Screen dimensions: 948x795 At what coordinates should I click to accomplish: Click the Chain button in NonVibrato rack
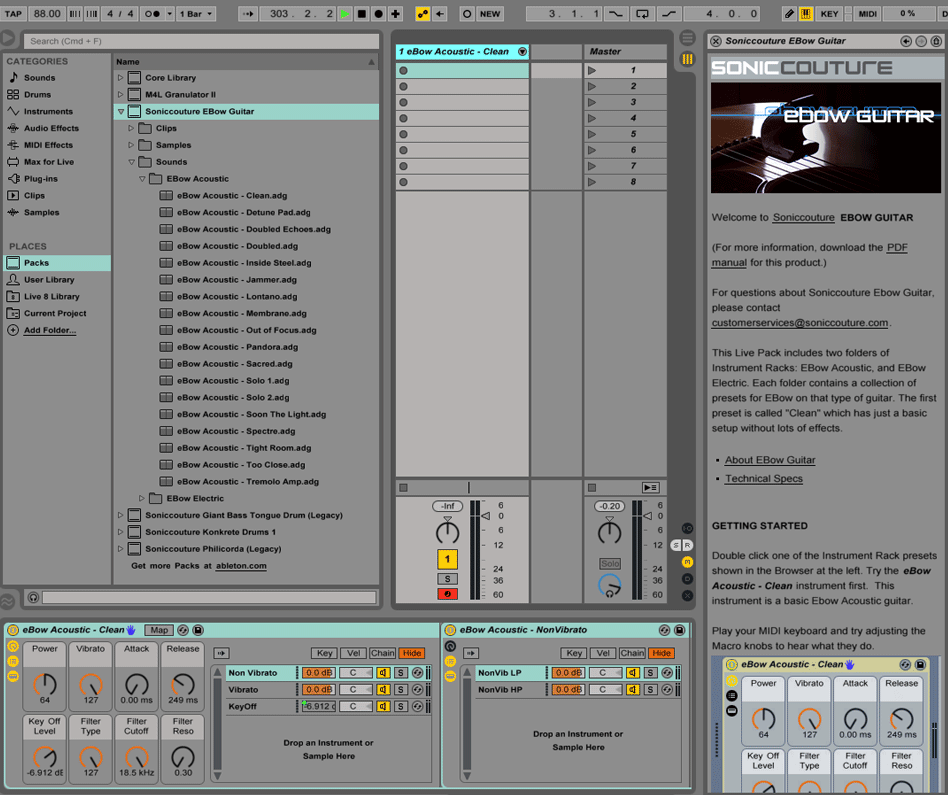pyautogui.click(x=632, y=653)
